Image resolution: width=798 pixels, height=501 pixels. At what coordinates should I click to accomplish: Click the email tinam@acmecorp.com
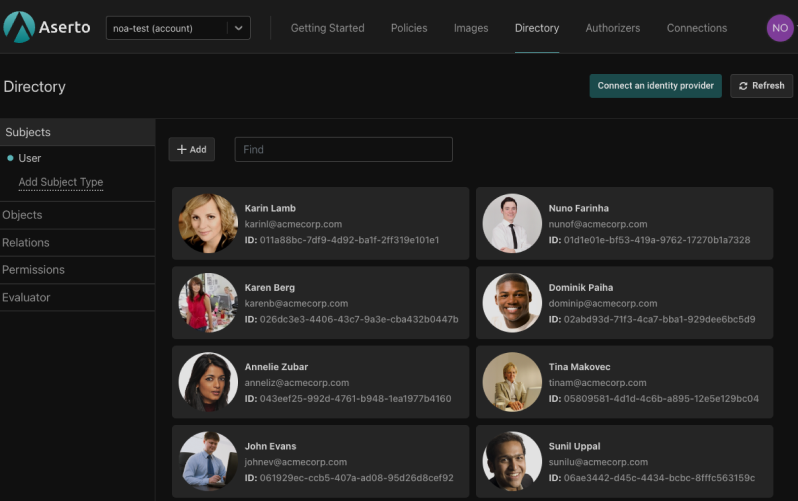click(597, 383)
